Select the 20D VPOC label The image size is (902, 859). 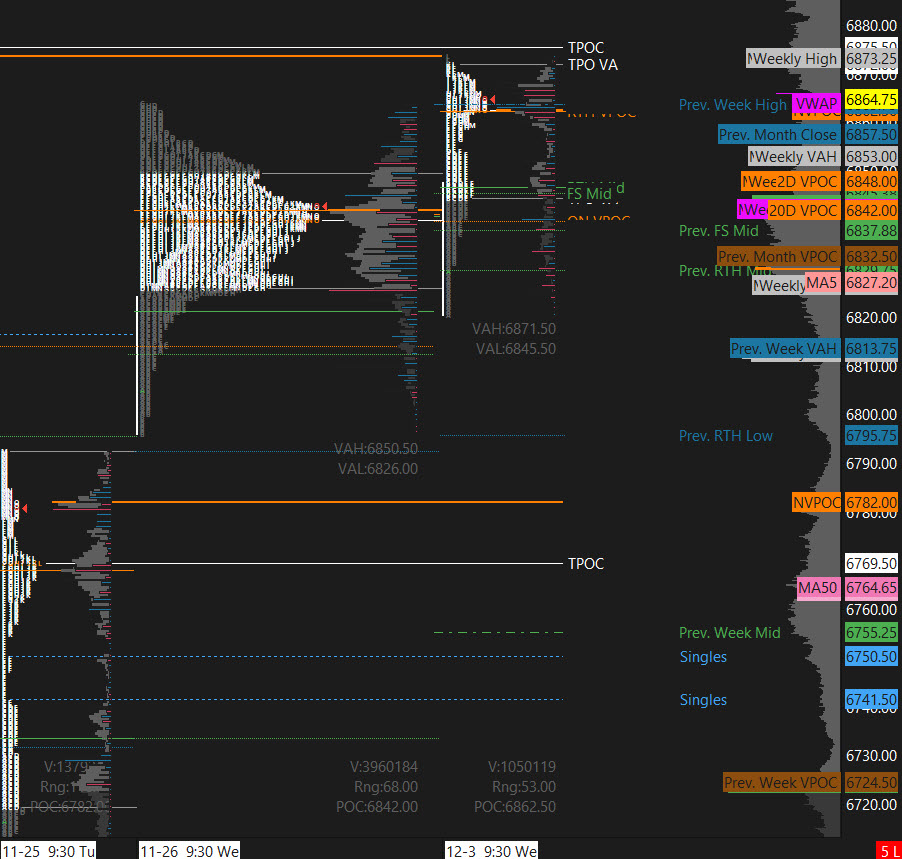coord(803,210)
